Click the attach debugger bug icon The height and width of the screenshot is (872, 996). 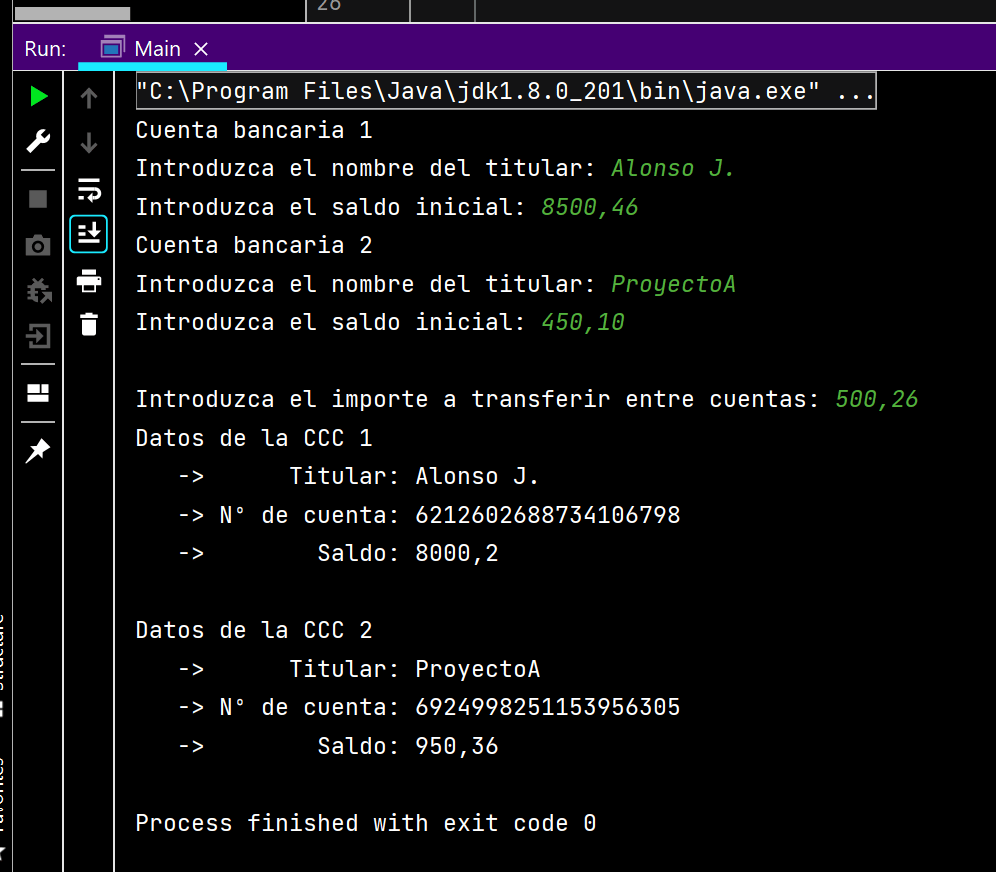[x=38, y=292]
